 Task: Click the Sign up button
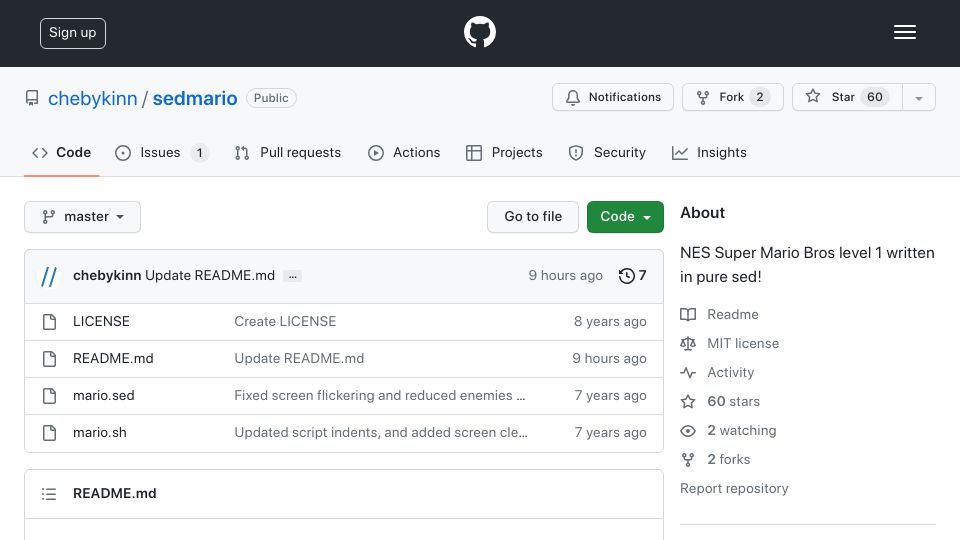tap(73, 33)
